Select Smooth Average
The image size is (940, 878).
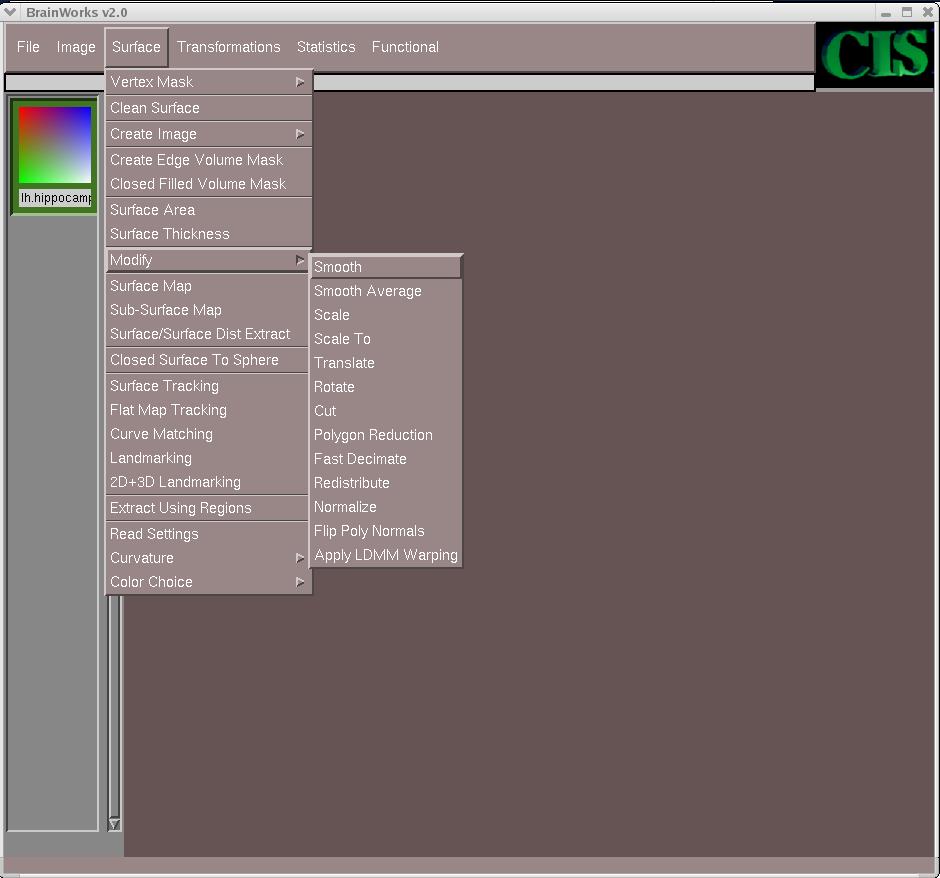coord(386,291)
